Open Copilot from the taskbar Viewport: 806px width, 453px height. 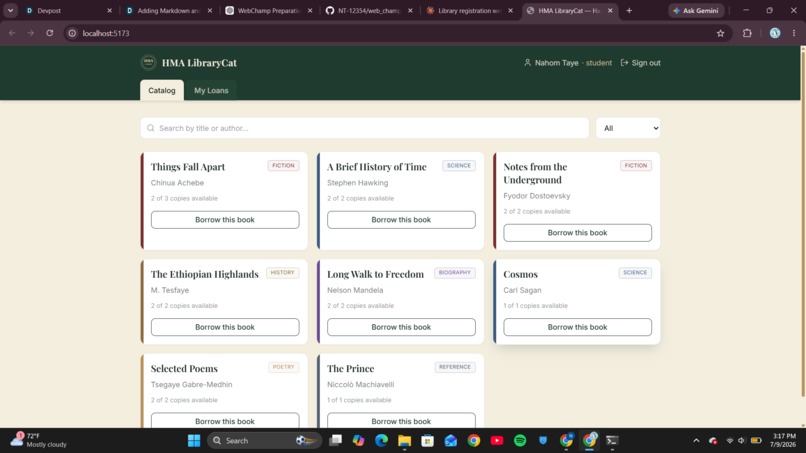(x=358, y=441)
